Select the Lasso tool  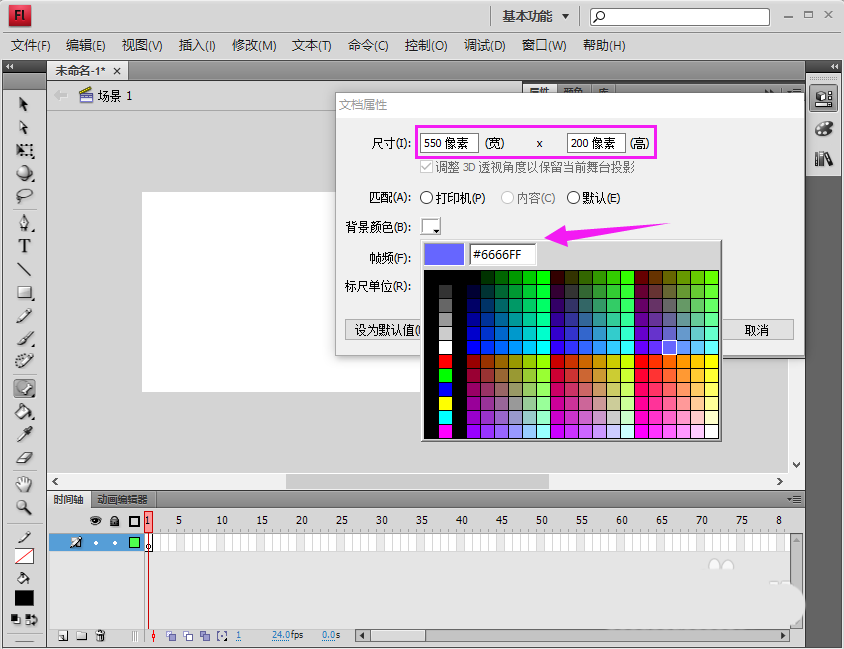coord(24,196)
